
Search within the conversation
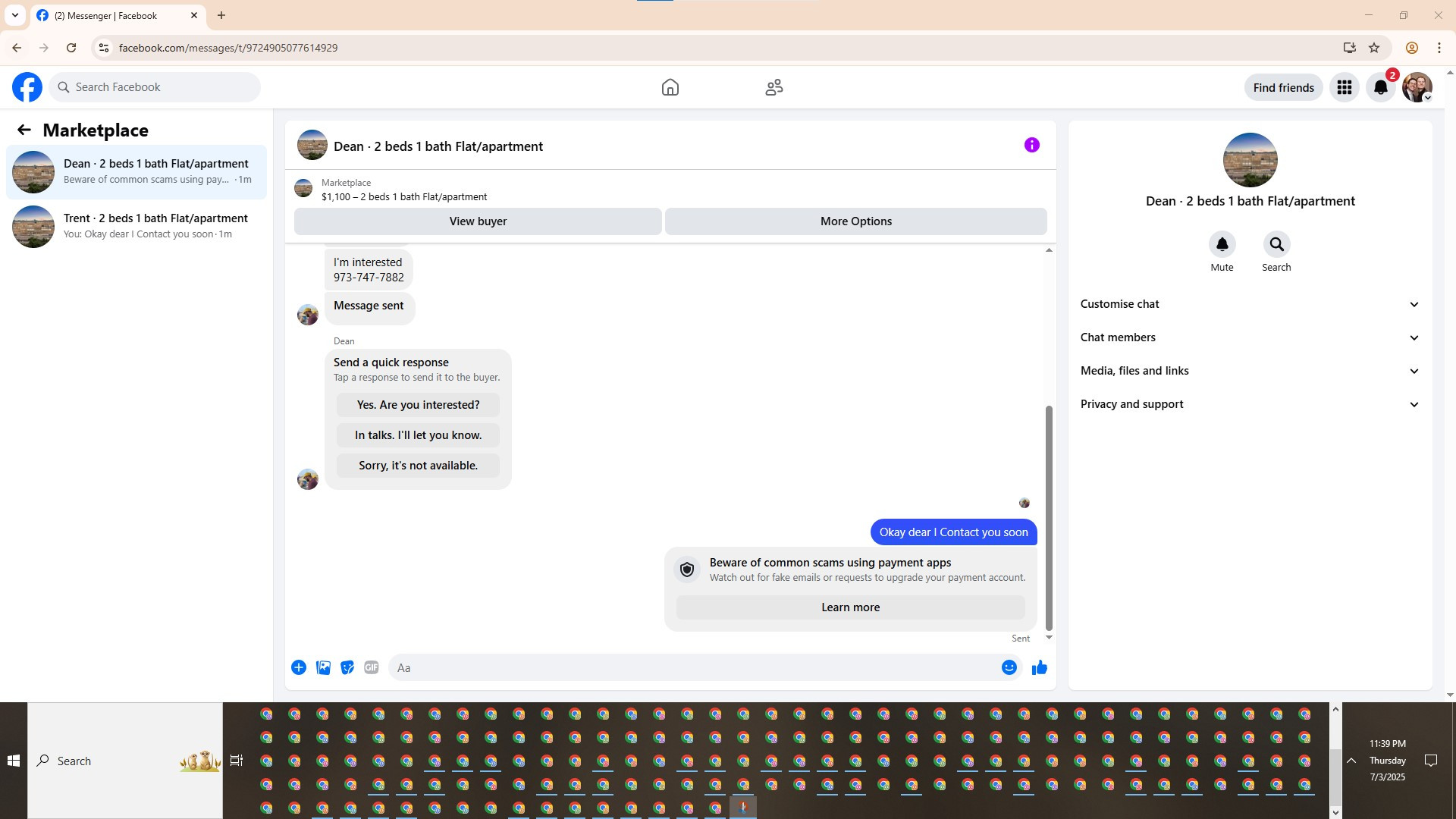click(x=1276, y=244)
